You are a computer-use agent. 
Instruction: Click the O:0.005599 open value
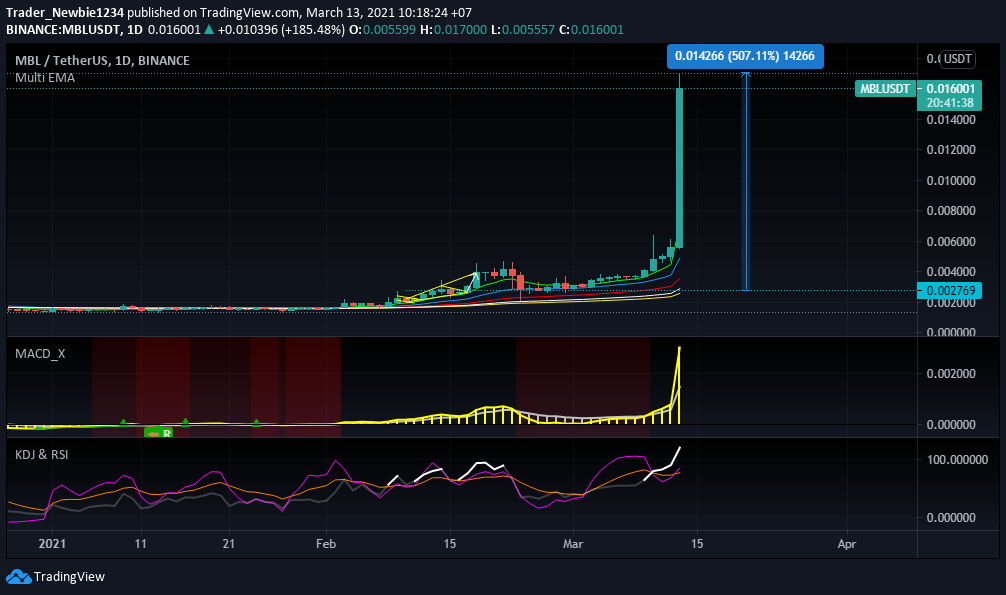(382, 30)
